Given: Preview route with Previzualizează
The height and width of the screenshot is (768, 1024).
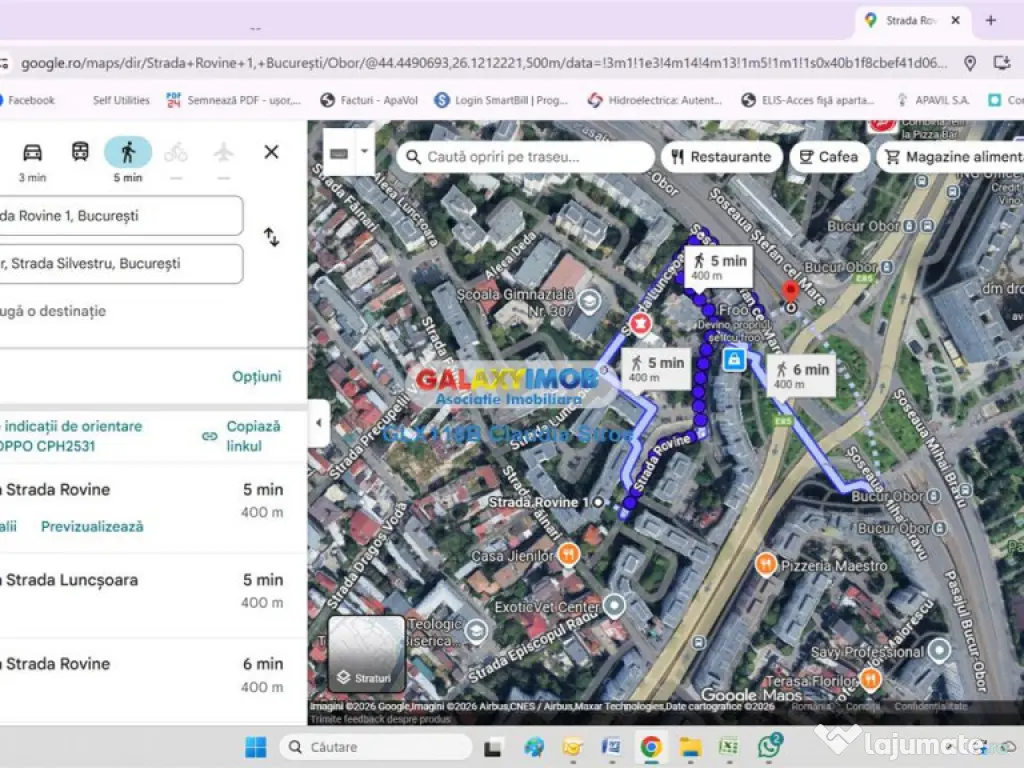Looking at the screenshot, I should coord(92,526).
